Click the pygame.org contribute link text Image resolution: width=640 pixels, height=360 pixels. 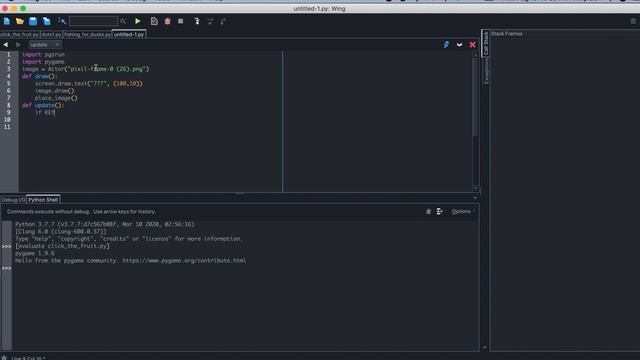click(x=184, y=260)
